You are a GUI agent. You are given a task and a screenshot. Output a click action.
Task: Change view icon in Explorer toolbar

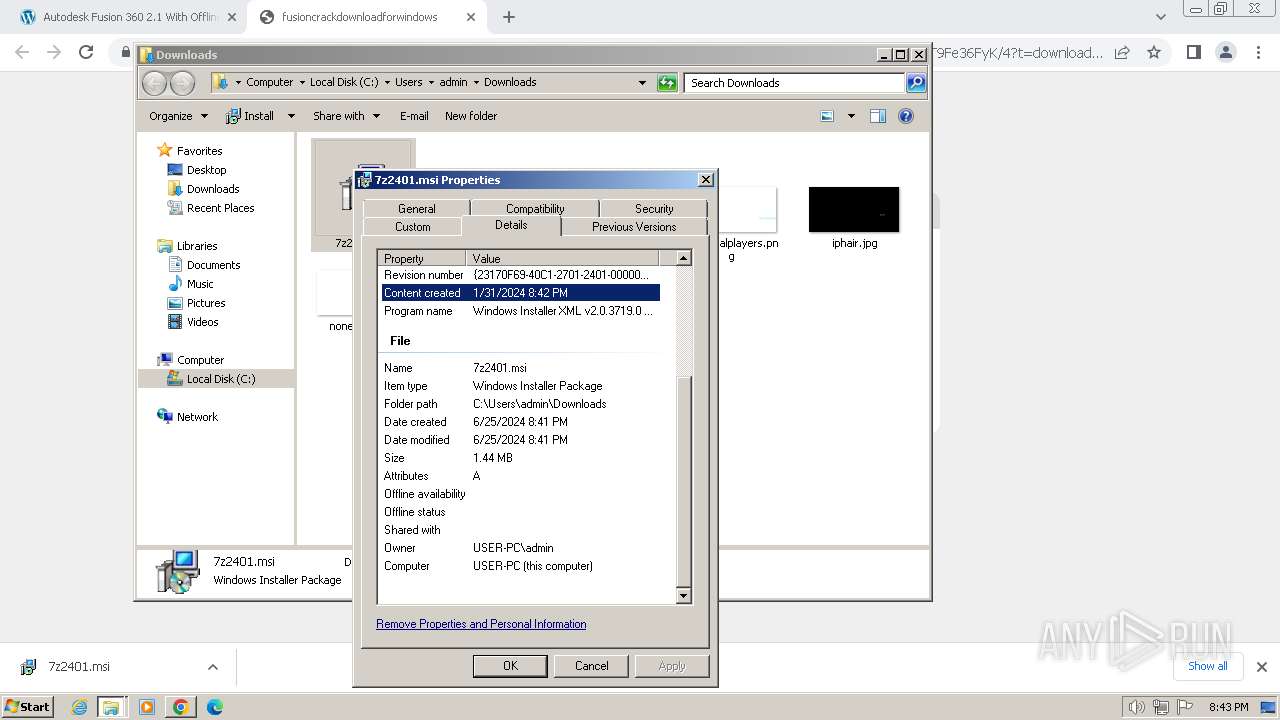827,116
